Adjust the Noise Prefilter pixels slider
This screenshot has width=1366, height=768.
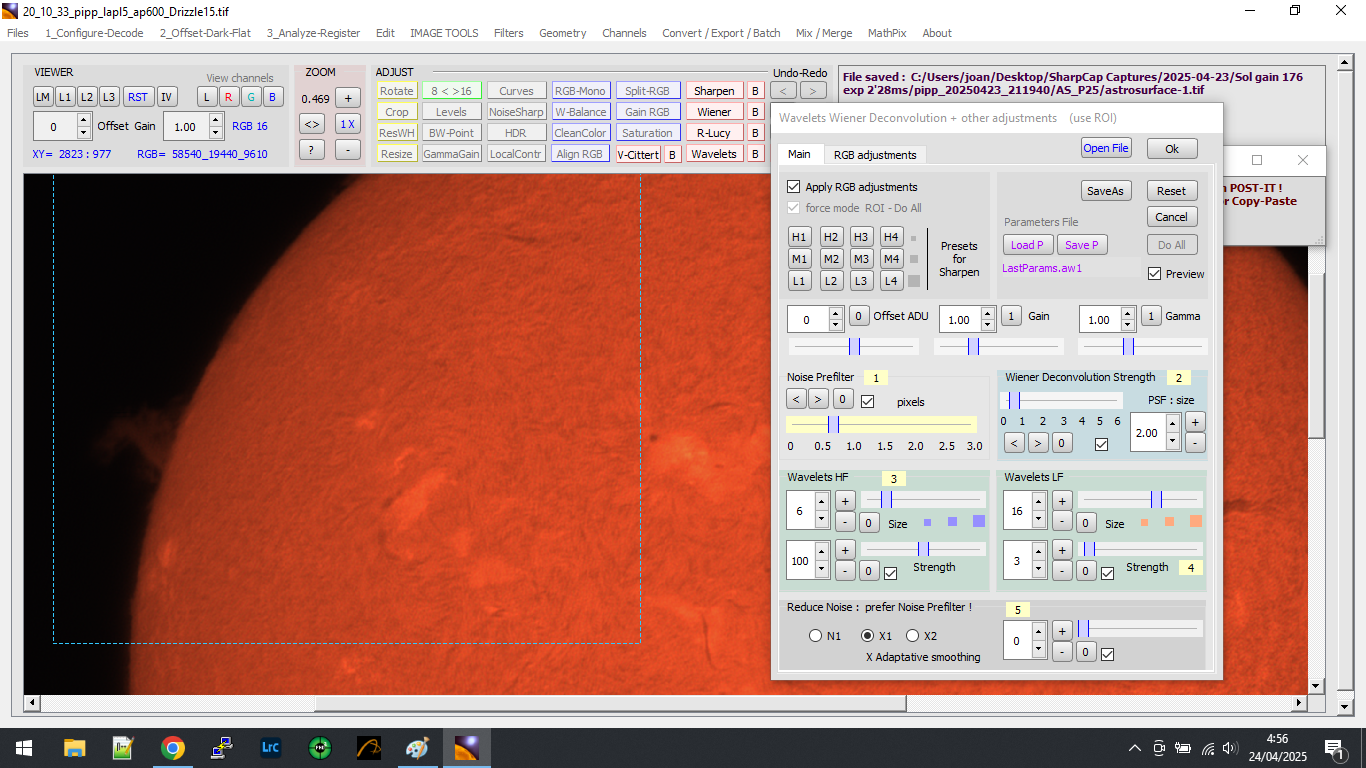[x=881, y=424]
